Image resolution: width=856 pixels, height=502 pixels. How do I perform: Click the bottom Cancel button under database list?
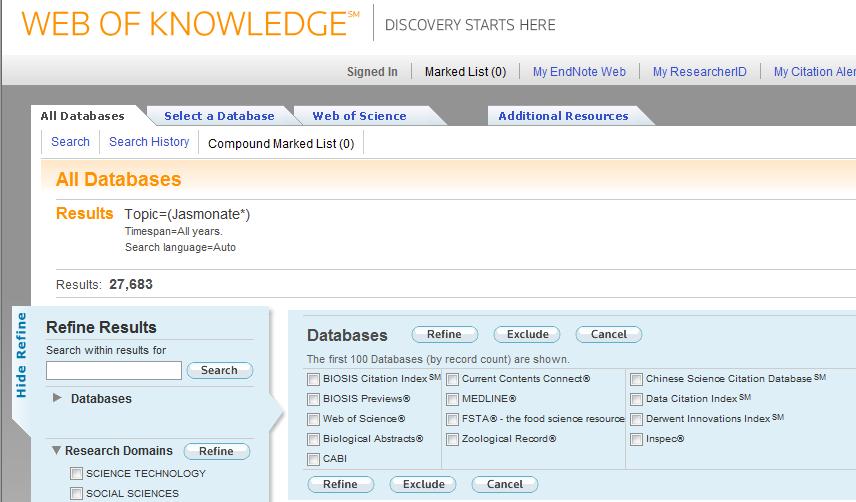coord(505,485)
